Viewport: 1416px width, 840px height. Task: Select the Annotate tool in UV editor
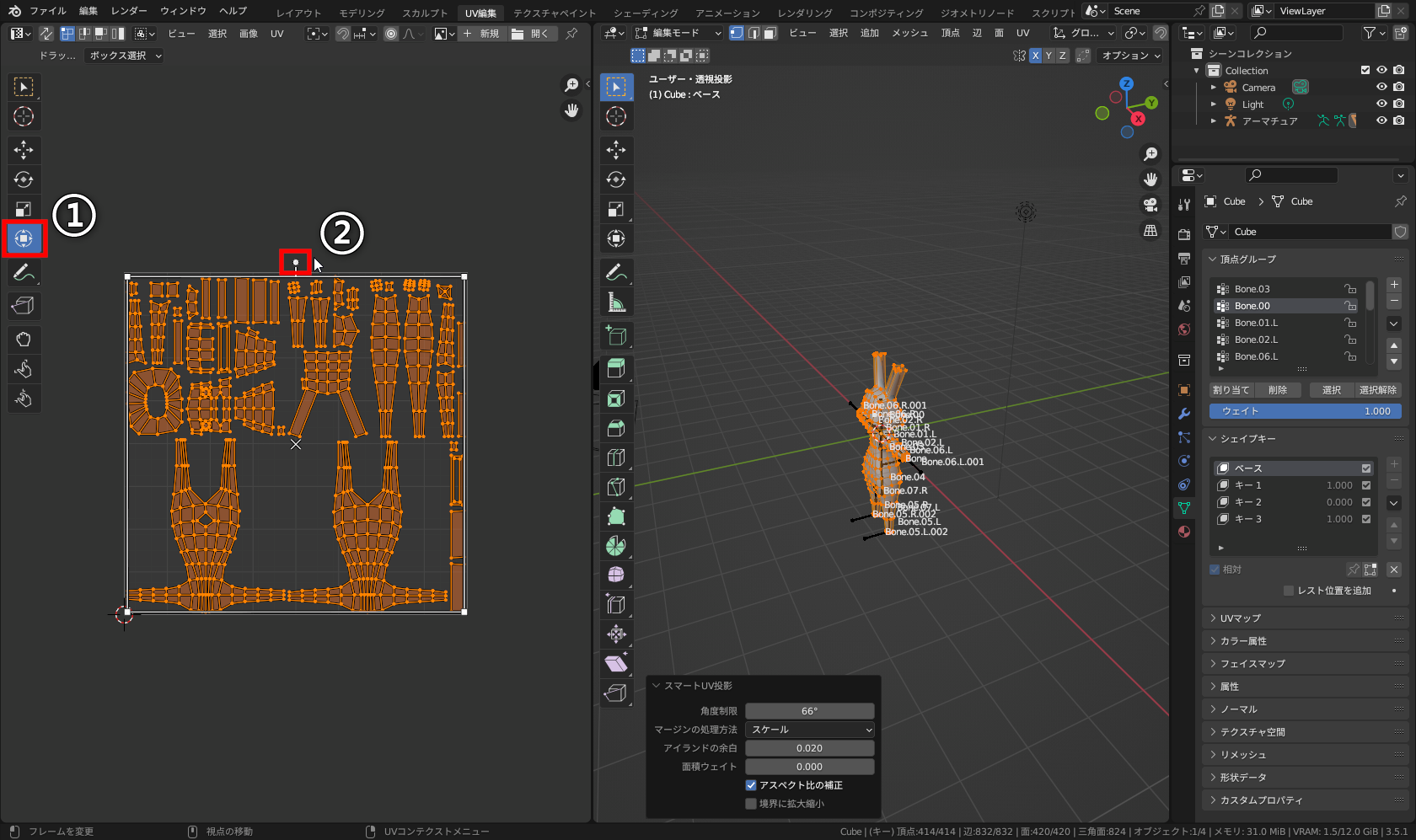pyautogui.click(x=24, y=273)
